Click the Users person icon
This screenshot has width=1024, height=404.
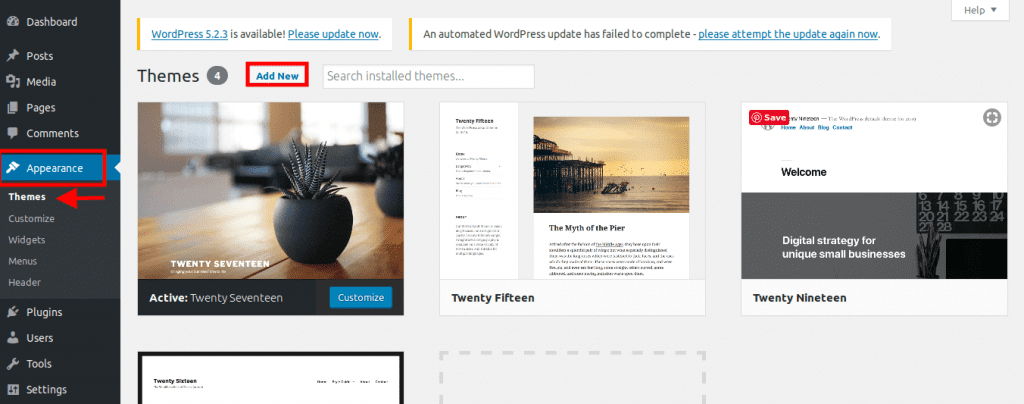(12, 338)
